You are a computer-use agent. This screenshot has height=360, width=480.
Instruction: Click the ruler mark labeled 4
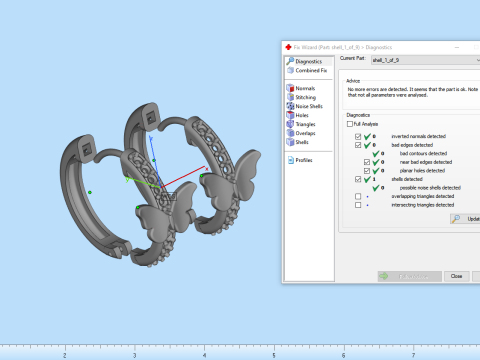[204, 355]
